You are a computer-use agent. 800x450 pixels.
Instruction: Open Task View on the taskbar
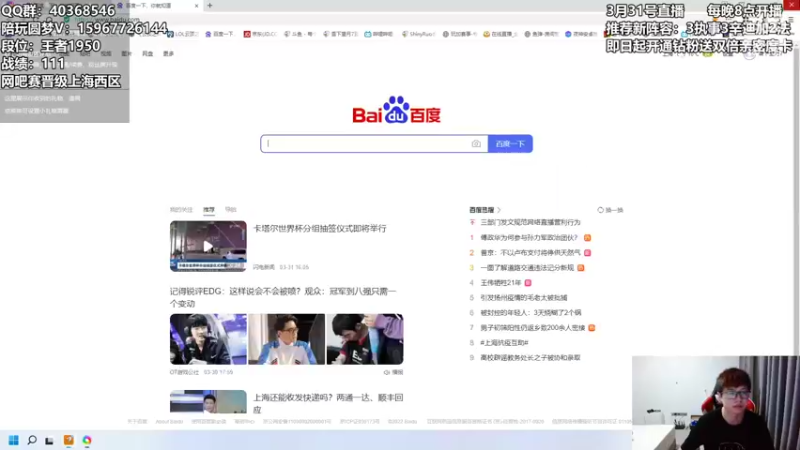pyautogui.click(x=49, y=440)
